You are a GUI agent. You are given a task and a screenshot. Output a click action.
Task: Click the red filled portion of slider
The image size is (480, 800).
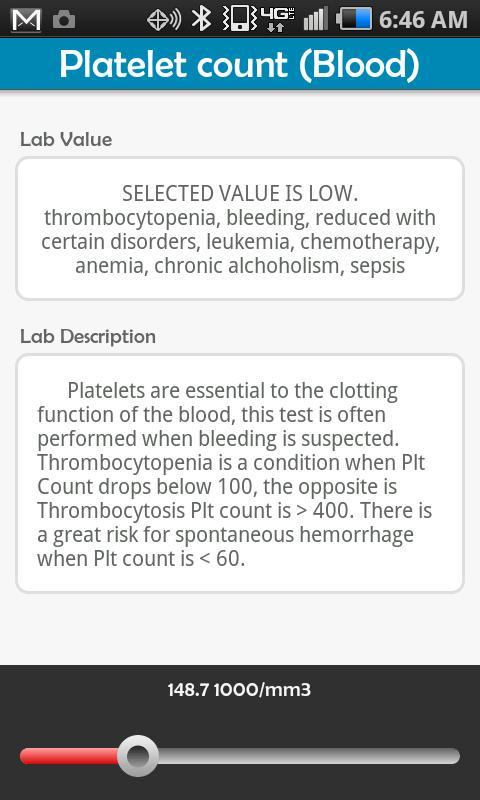click(69, 756)
